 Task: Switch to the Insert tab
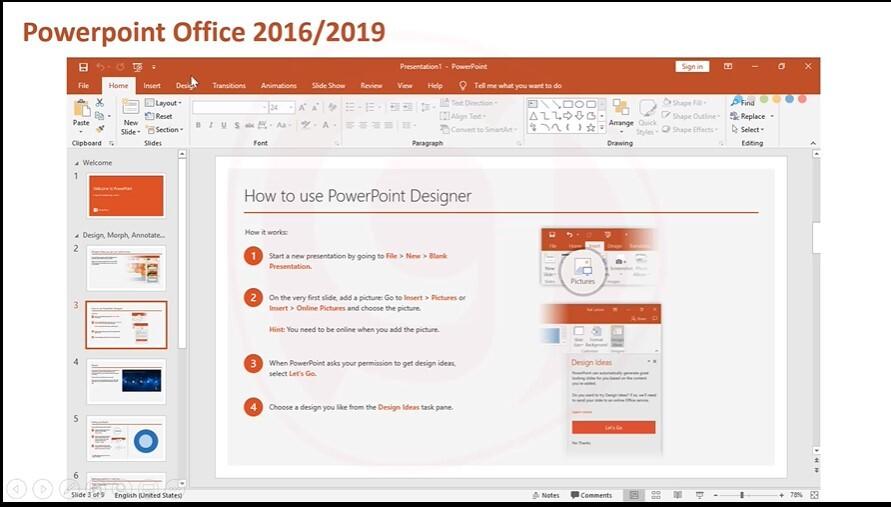152,85
